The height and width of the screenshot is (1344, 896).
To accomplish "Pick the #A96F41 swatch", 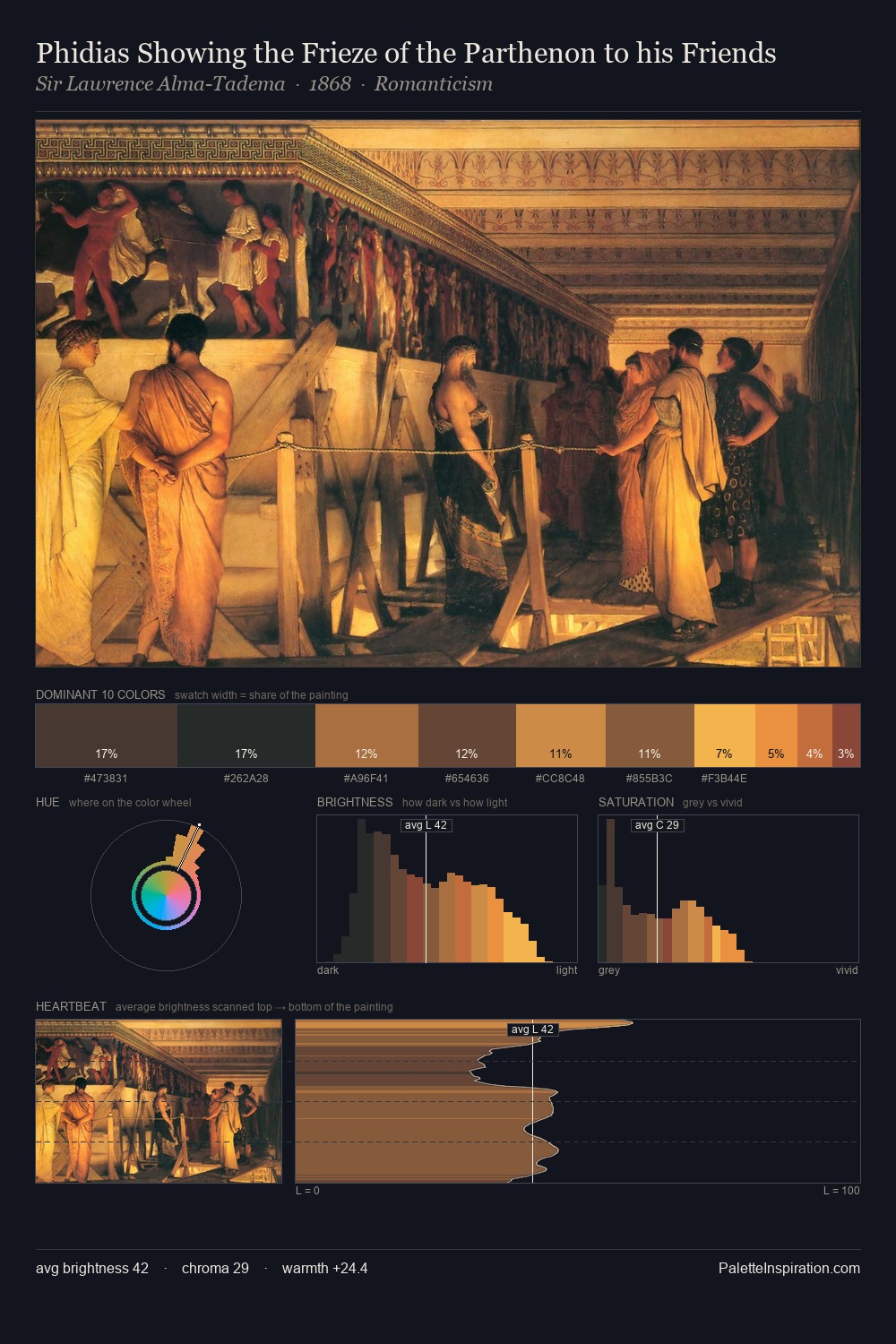I will [366, 736].
